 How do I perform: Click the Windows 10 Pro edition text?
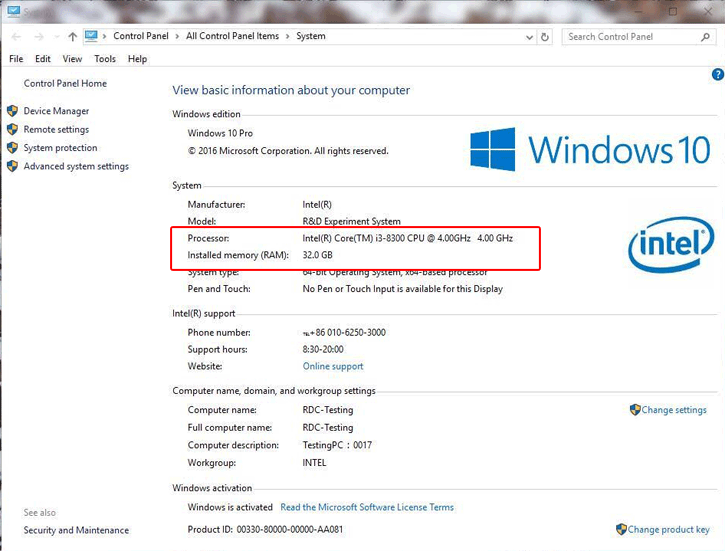point(220,133)
